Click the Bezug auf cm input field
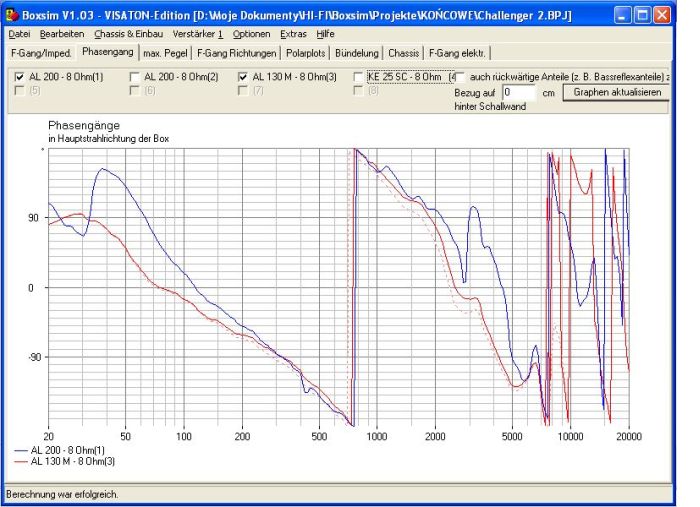The image size is (700, 507). [x=519, y=92]
